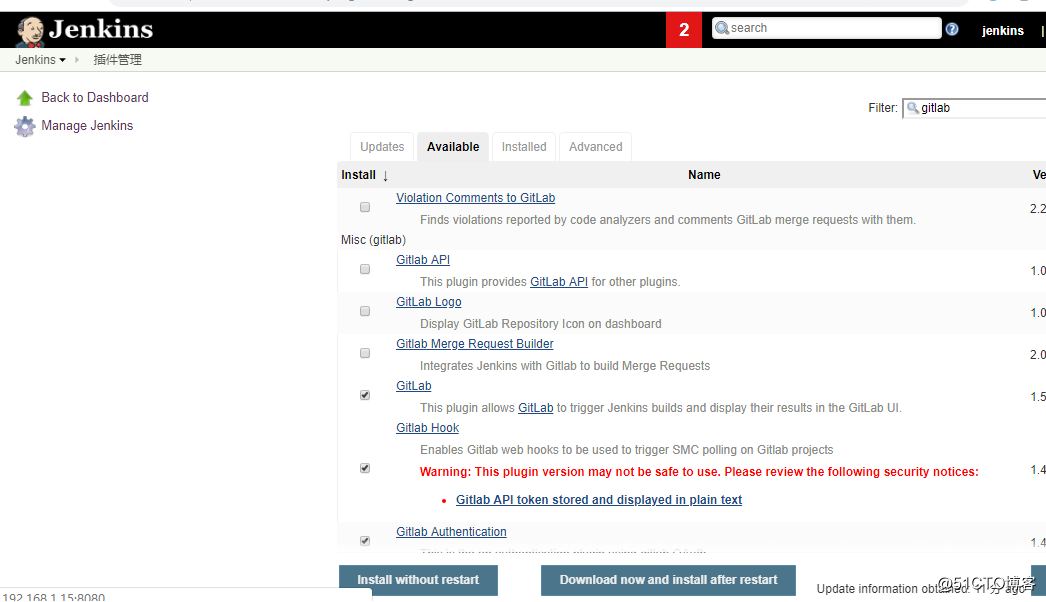The width and height of the screenshot is (1046, 602).
Task: Click the breadcrumb arrow after Jenkins
Action: coord(75,59)
